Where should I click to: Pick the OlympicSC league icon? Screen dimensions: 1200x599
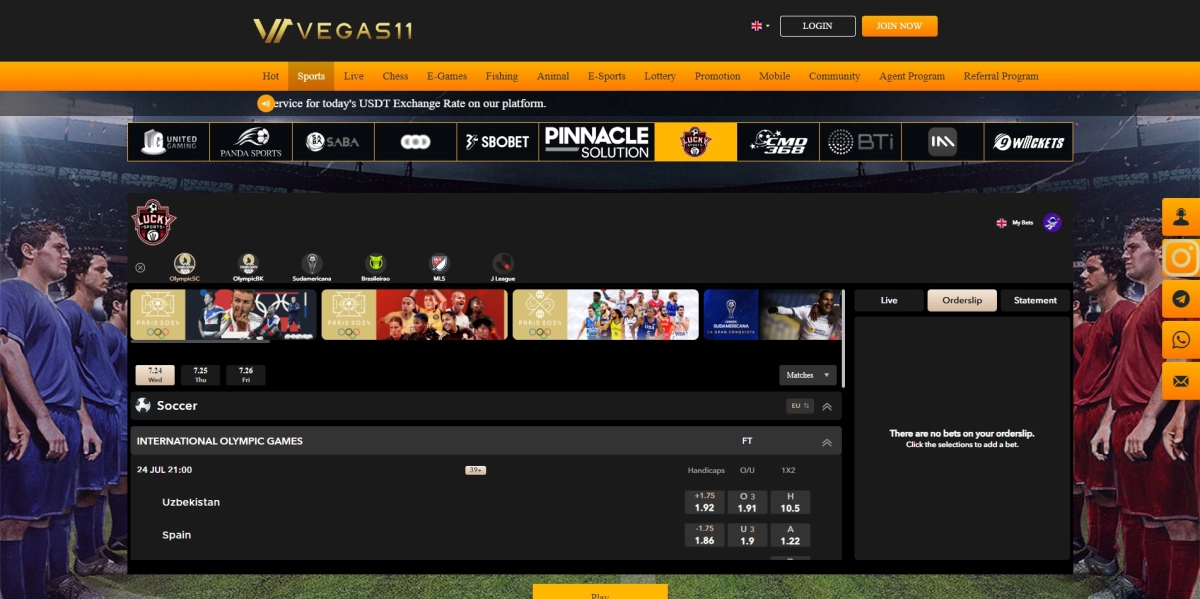(184, 267)
